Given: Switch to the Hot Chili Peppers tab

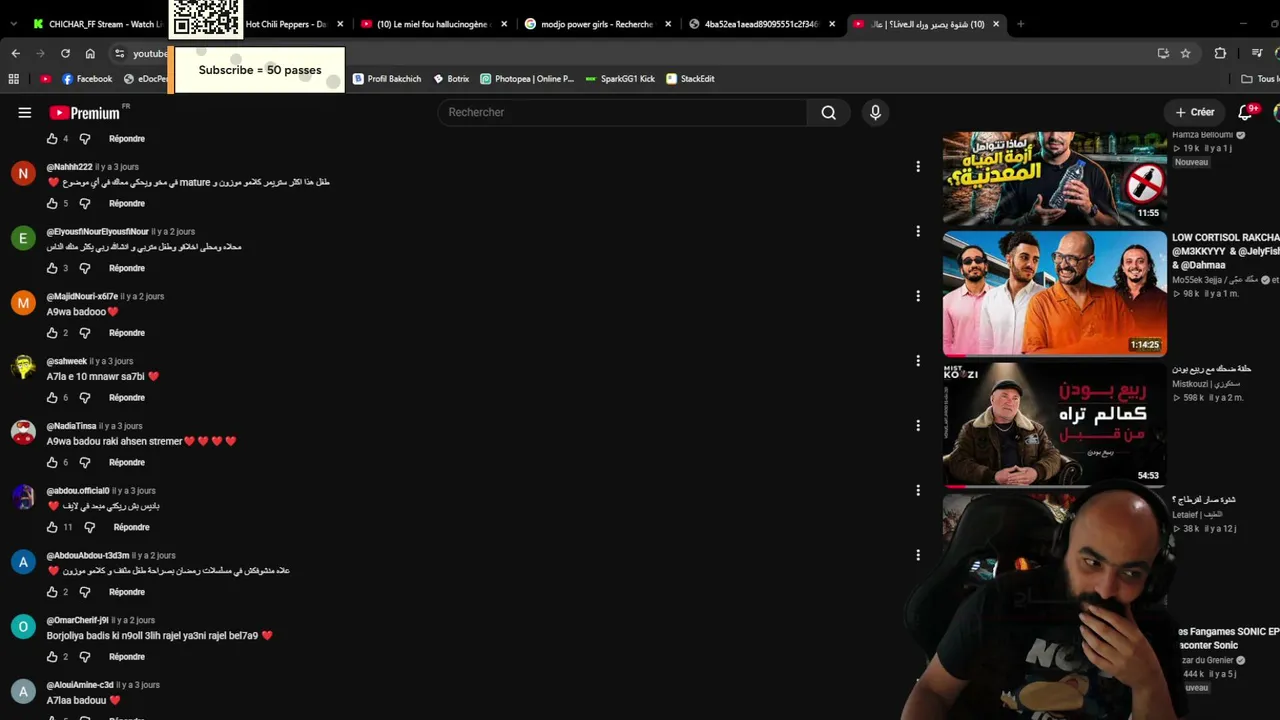Looking at the screenshot, I should tap(284, 24).
